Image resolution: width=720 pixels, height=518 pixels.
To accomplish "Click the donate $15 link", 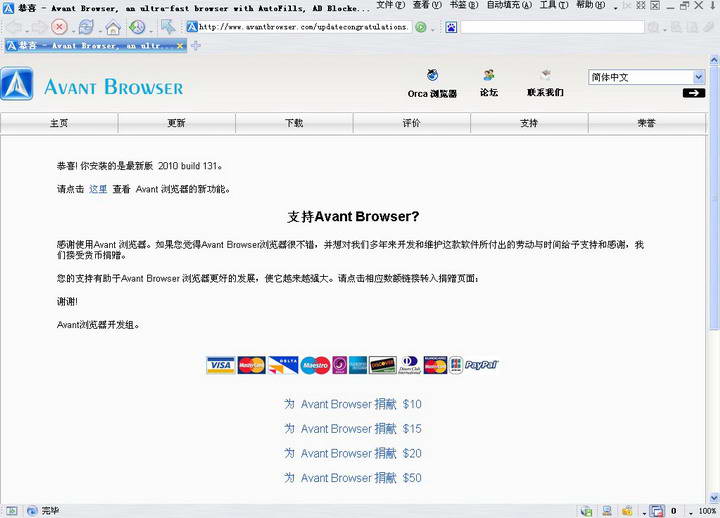I will [353, 429].
